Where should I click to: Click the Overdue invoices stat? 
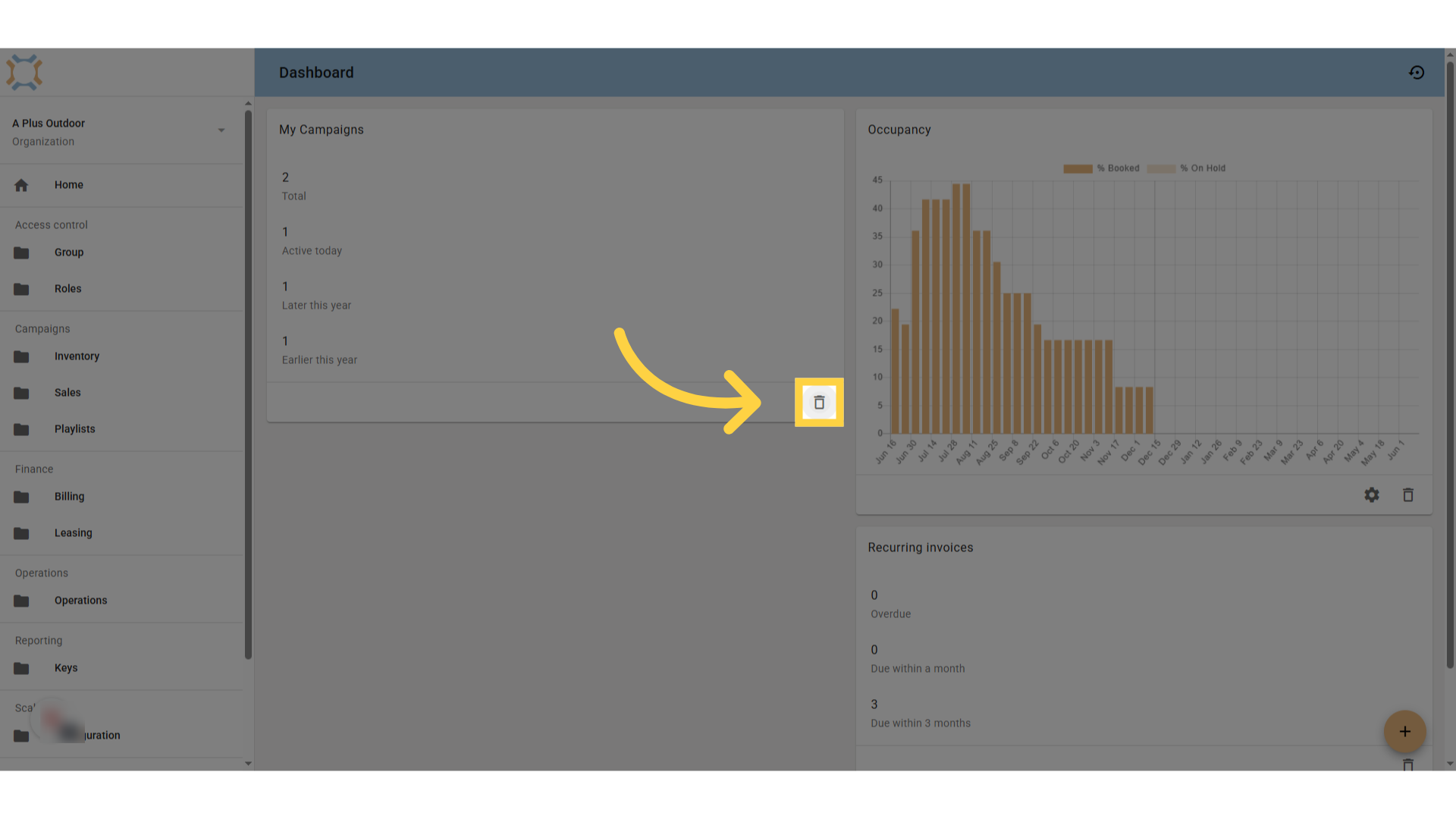click(890, 604)
